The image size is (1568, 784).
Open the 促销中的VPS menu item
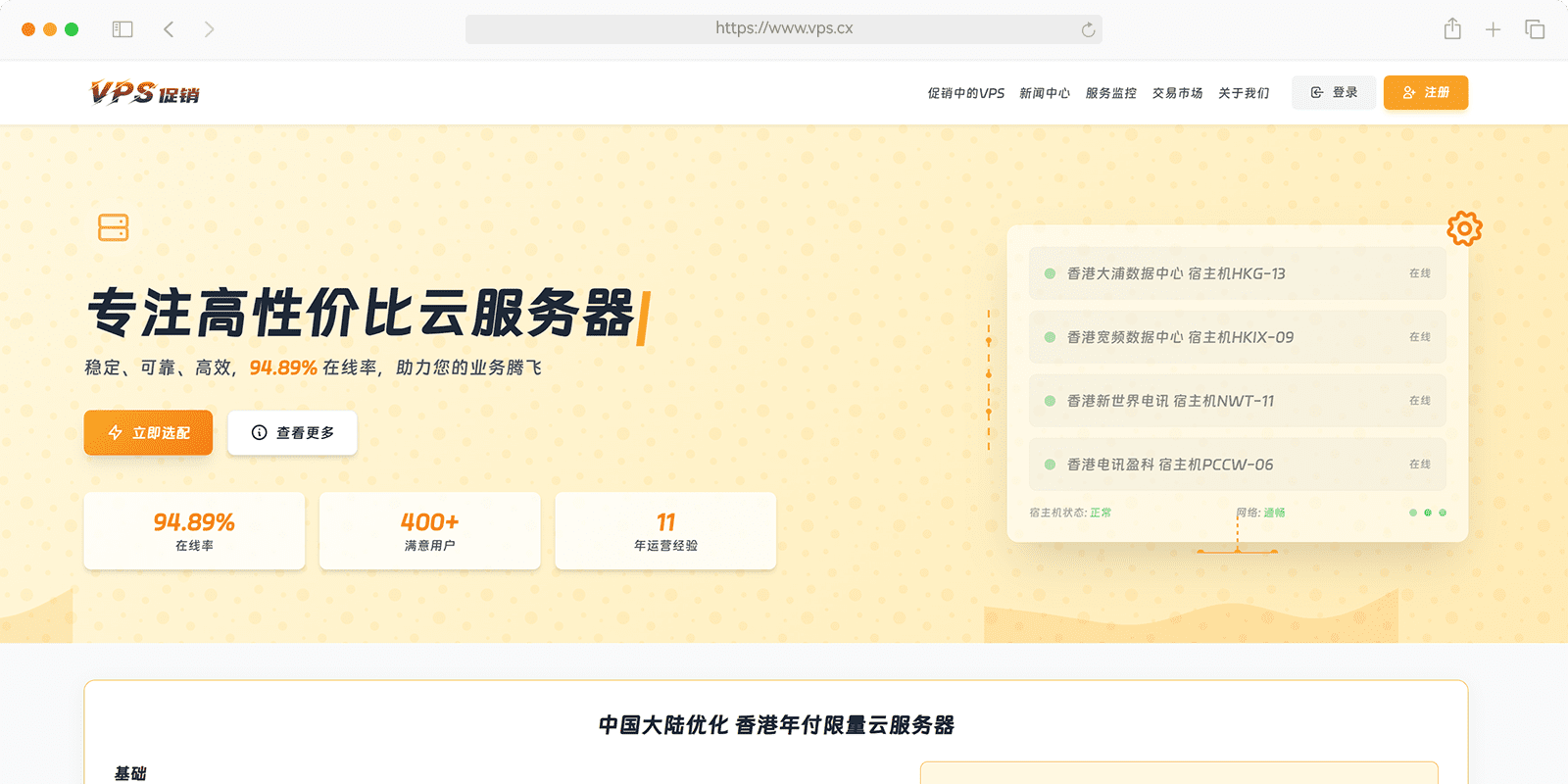point(965,93)
